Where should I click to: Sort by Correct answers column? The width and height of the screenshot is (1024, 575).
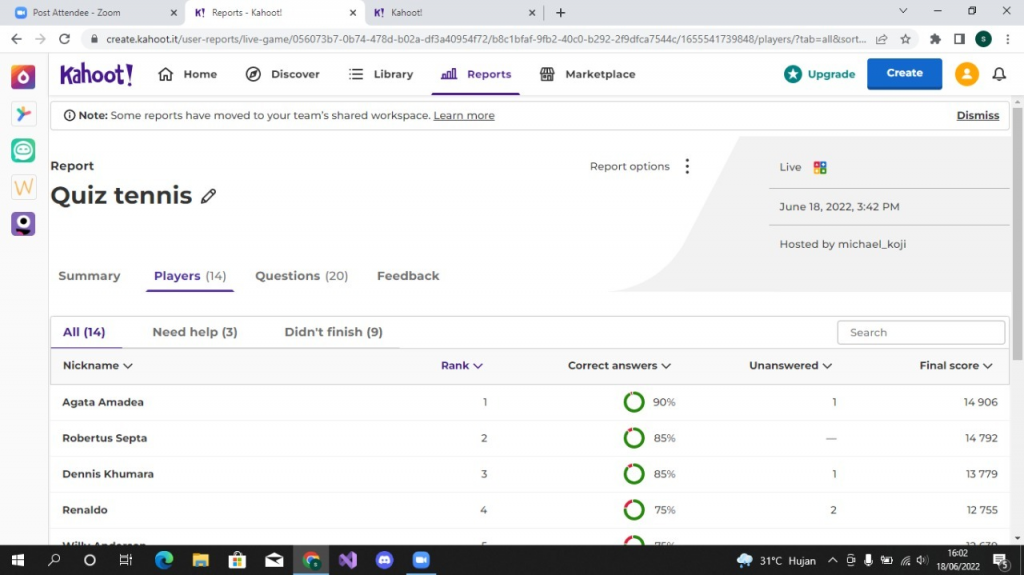(619, 366)
